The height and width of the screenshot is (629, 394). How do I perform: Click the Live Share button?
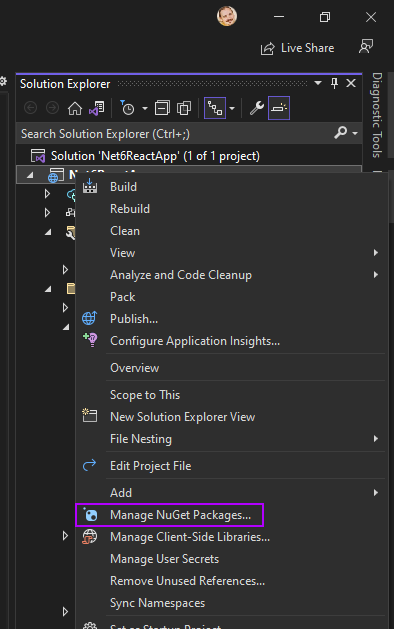297,48
